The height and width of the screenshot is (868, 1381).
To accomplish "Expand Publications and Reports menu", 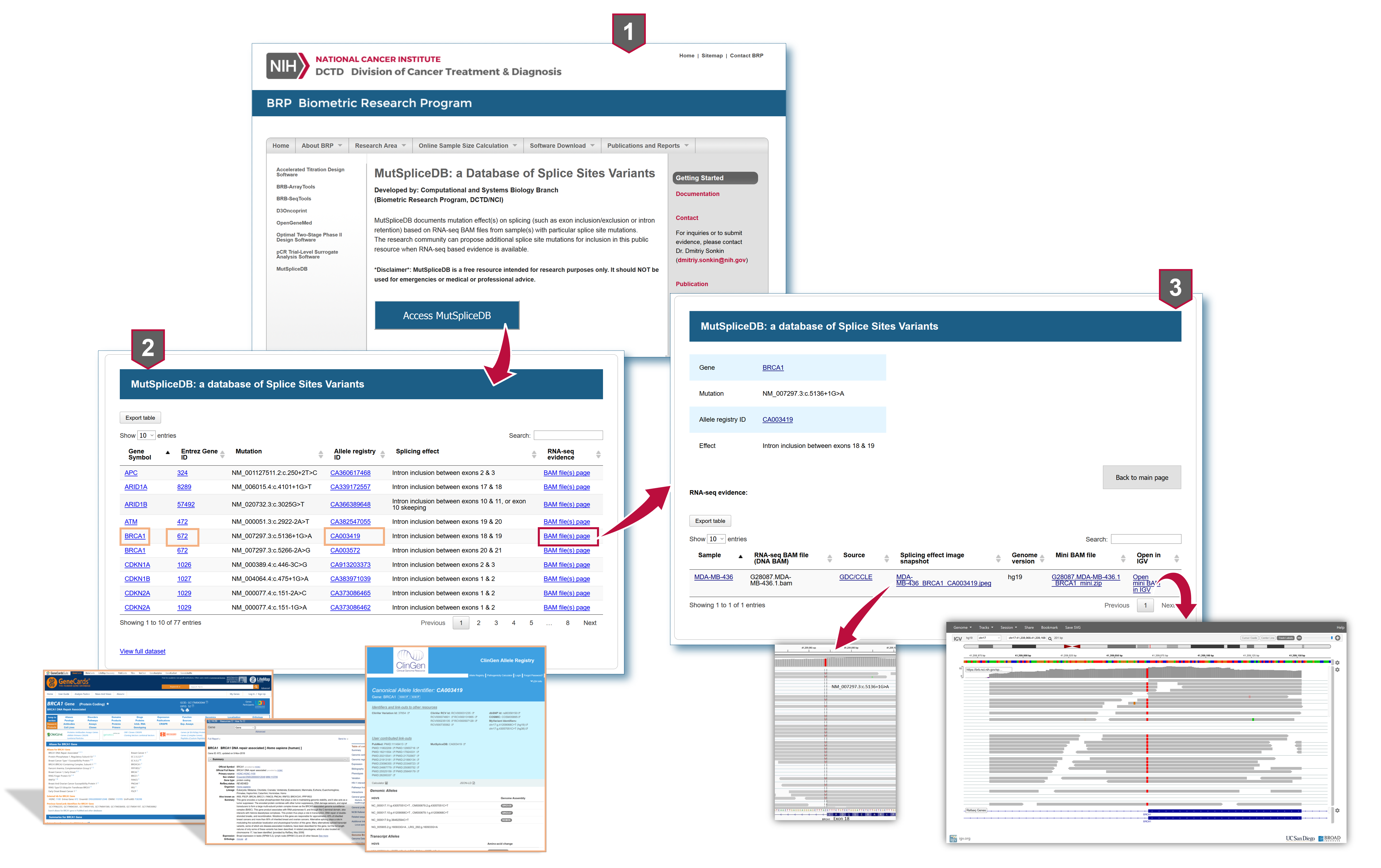I will tap(648, 146).
